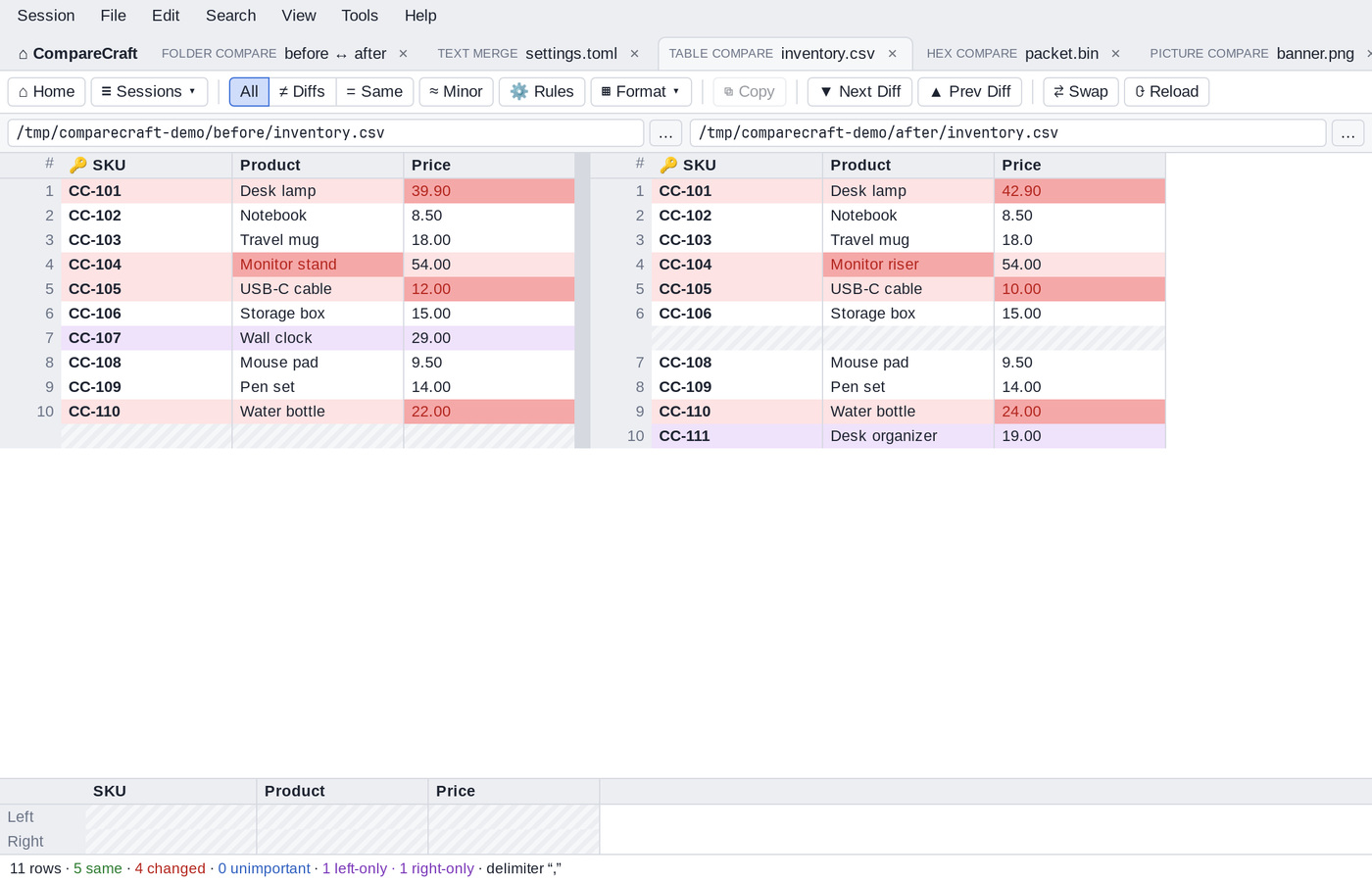Browse for left file with ellipsis button
The height and width of the screenshot is (882, 1372).
pyautogui.click(x=665, y=133)
